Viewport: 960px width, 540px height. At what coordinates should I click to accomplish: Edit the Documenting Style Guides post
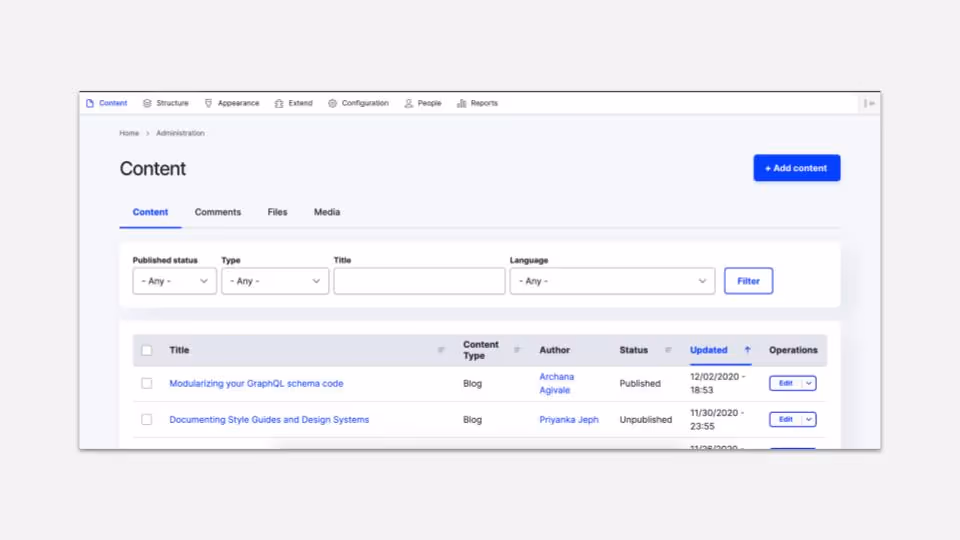point(785,419)
